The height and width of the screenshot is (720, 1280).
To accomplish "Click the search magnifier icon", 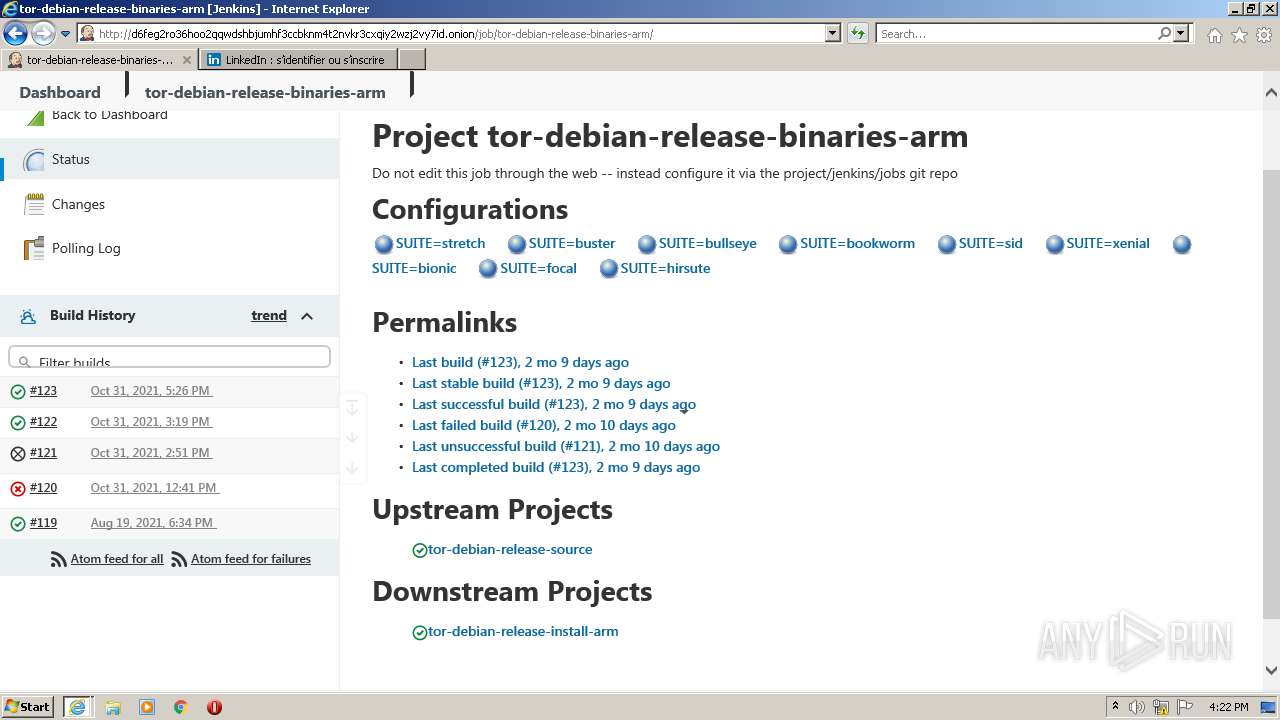I will (x=1164, y=34).
